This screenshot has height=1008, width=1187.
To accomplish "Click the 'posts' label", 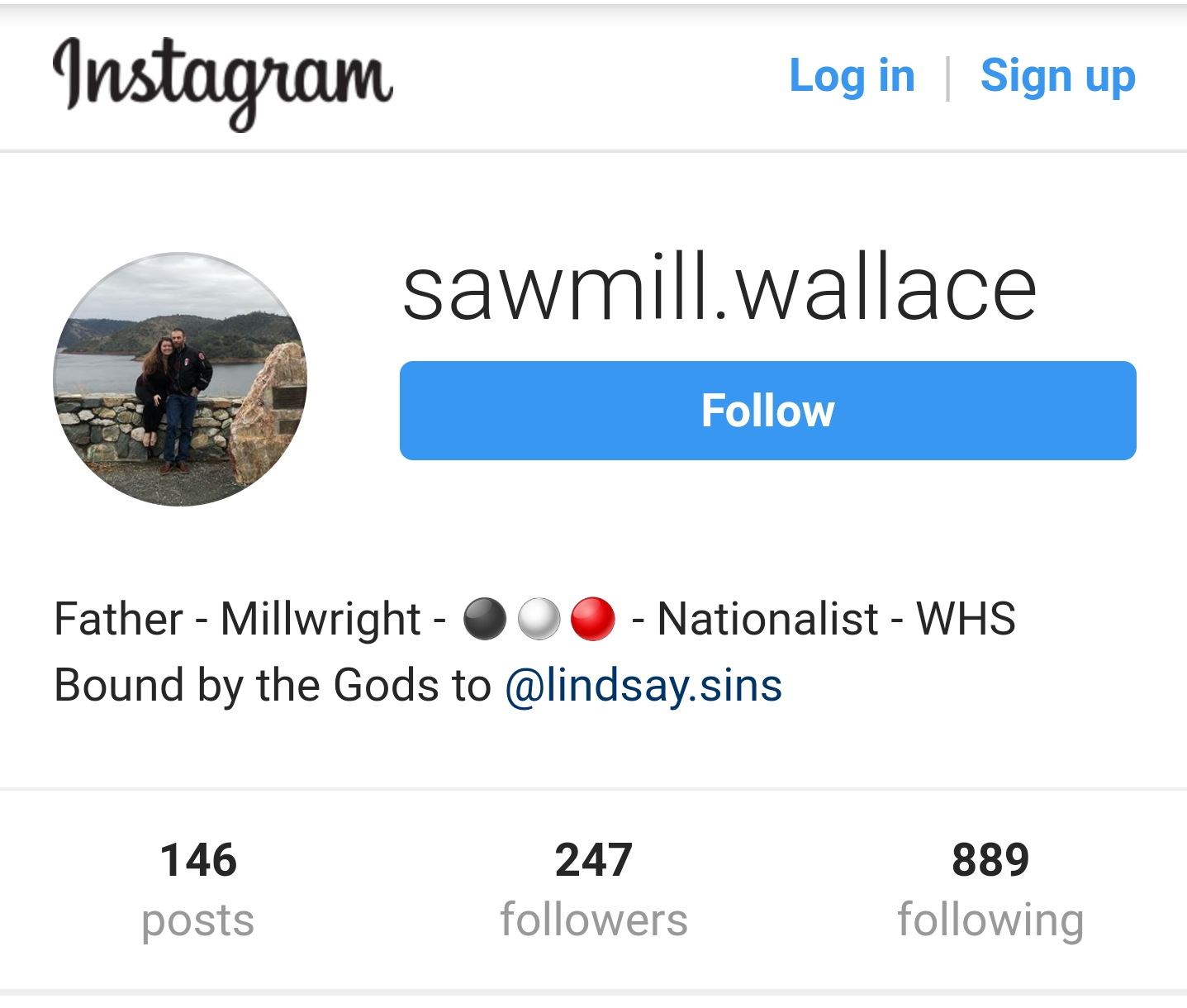I will (x=198, y=921).
